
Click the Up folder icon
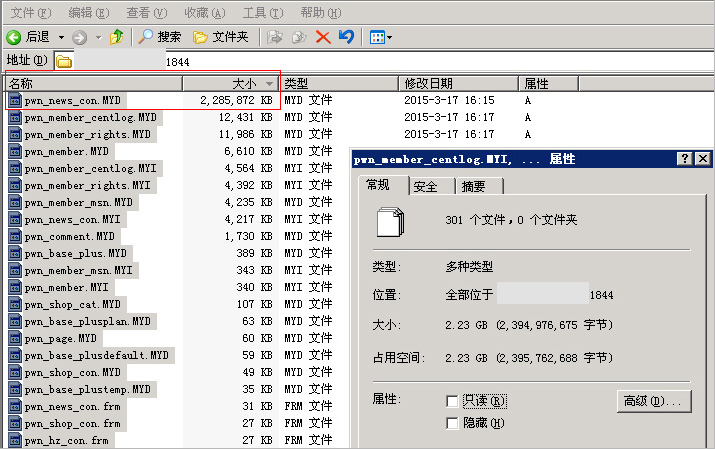117,37
